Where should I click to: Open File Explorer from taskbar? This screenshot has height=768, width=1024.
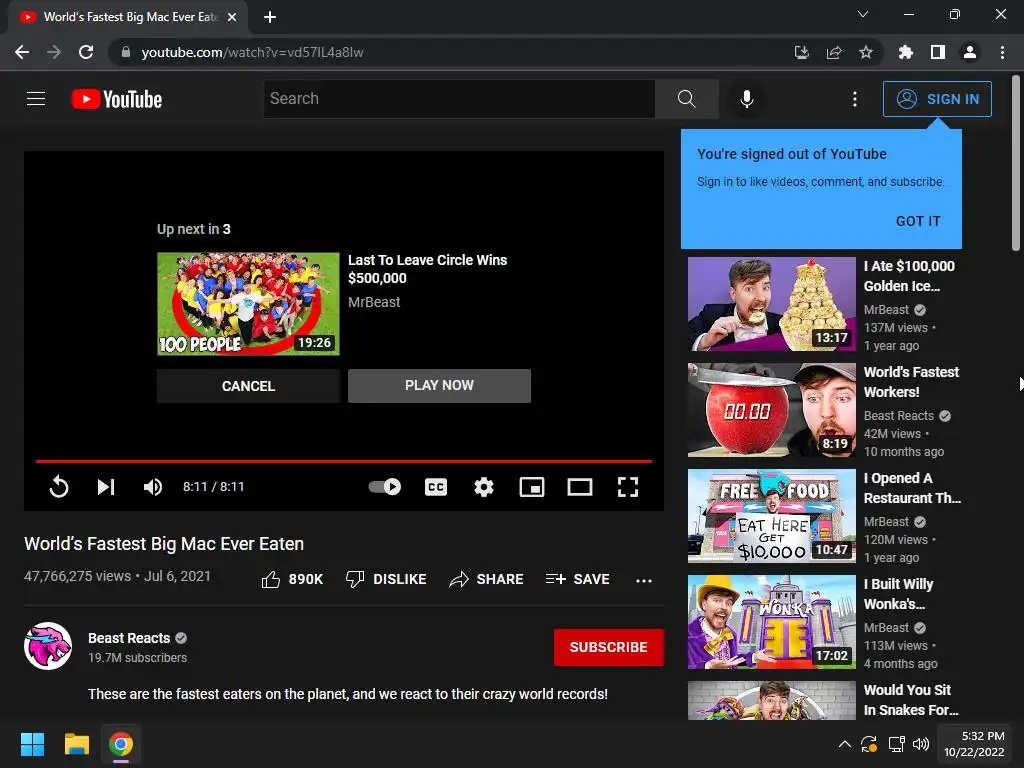tap(76, 744)
